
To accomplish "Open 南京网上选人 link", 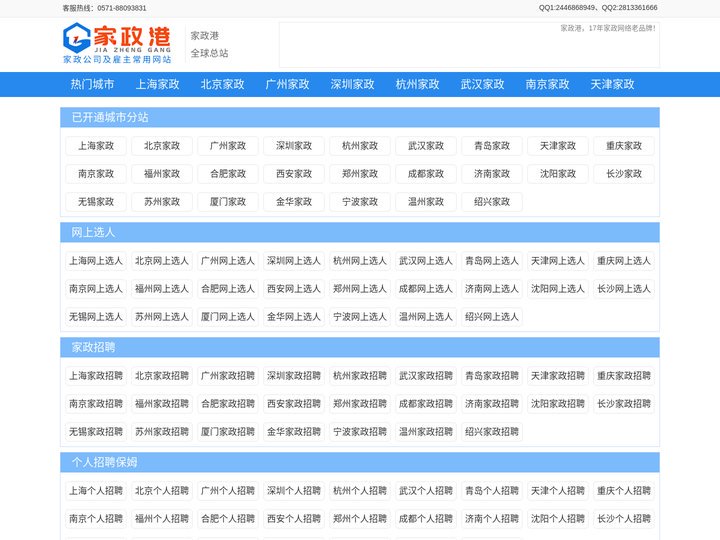I will 96,289.
